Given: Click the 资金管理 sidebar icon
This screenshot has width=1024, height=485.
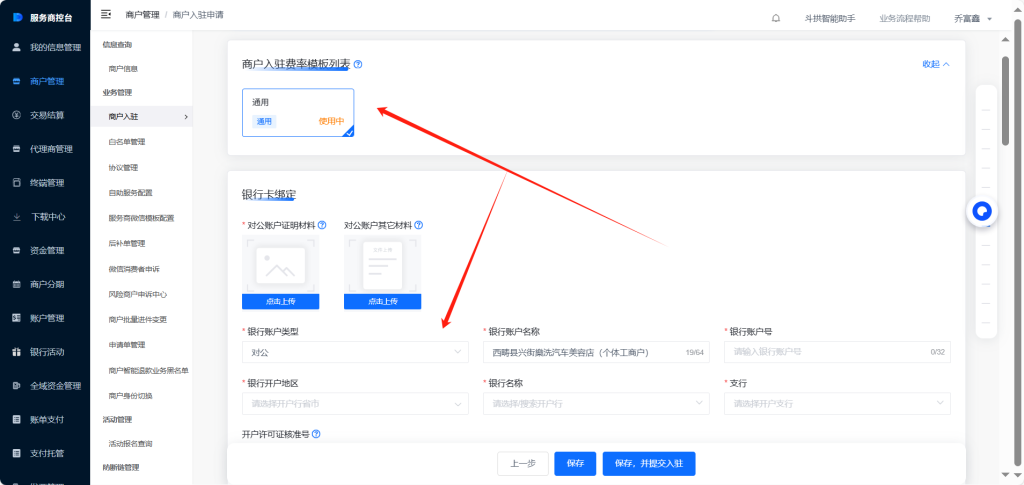Looking at the screenshot, I should point(17,251).
